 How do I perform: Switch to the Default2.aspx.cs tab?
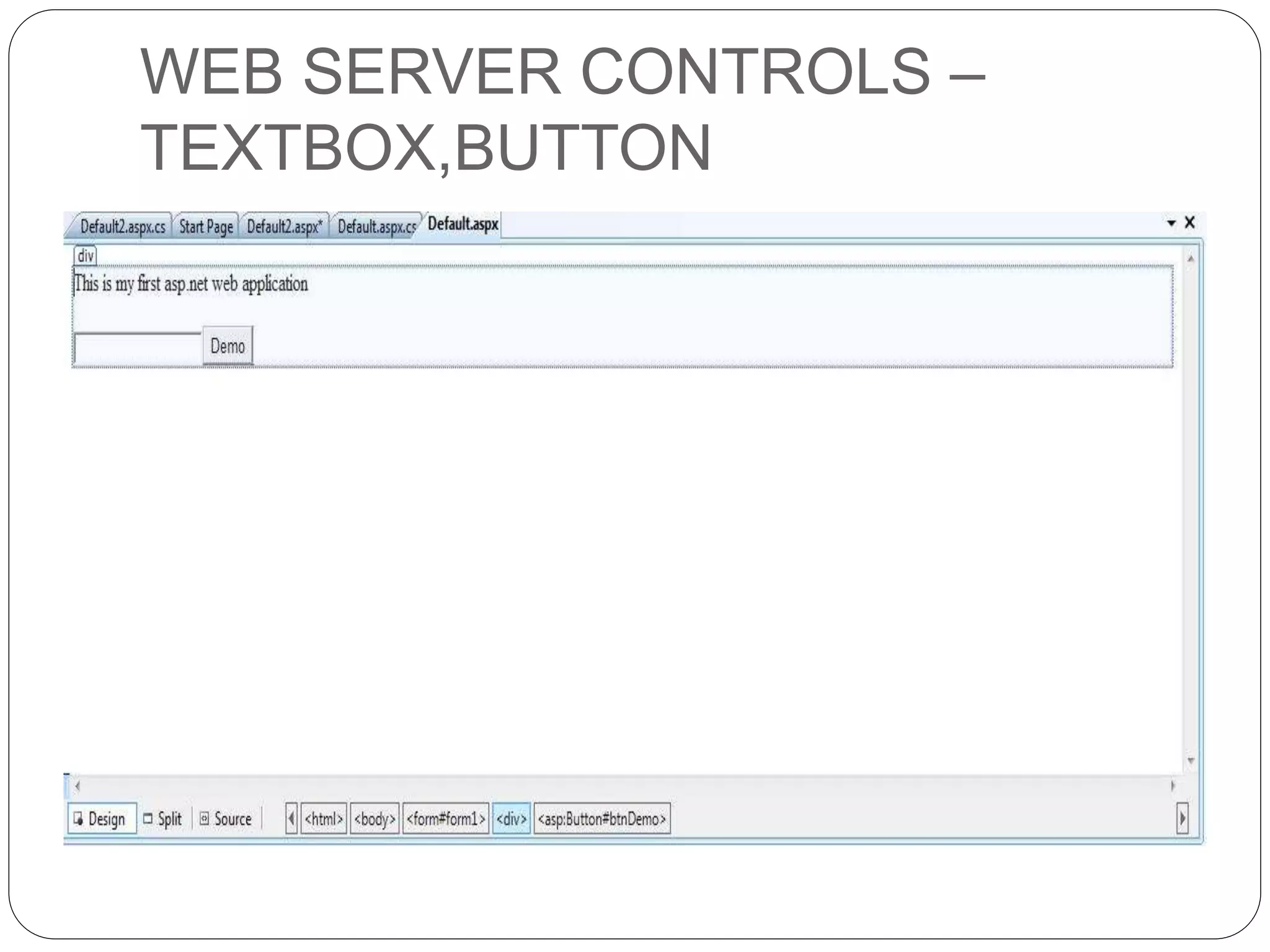pos(122,226)
